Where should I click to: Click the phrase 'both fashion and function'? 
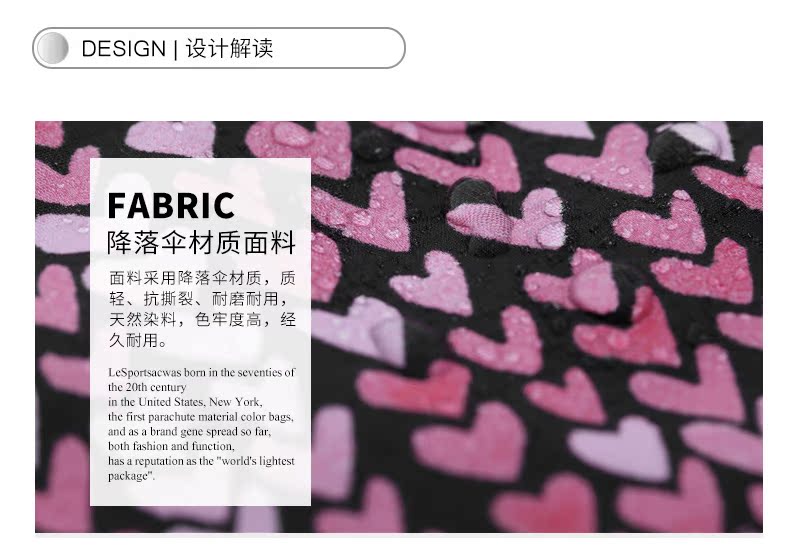pos(171,446)
